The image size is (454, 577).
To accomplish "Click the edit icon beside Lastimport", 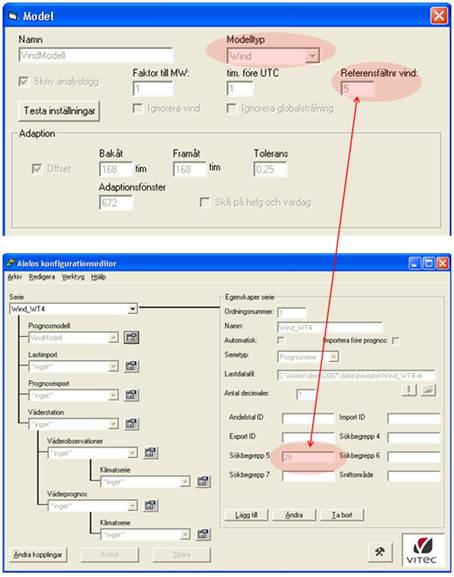I will [131, 366].
